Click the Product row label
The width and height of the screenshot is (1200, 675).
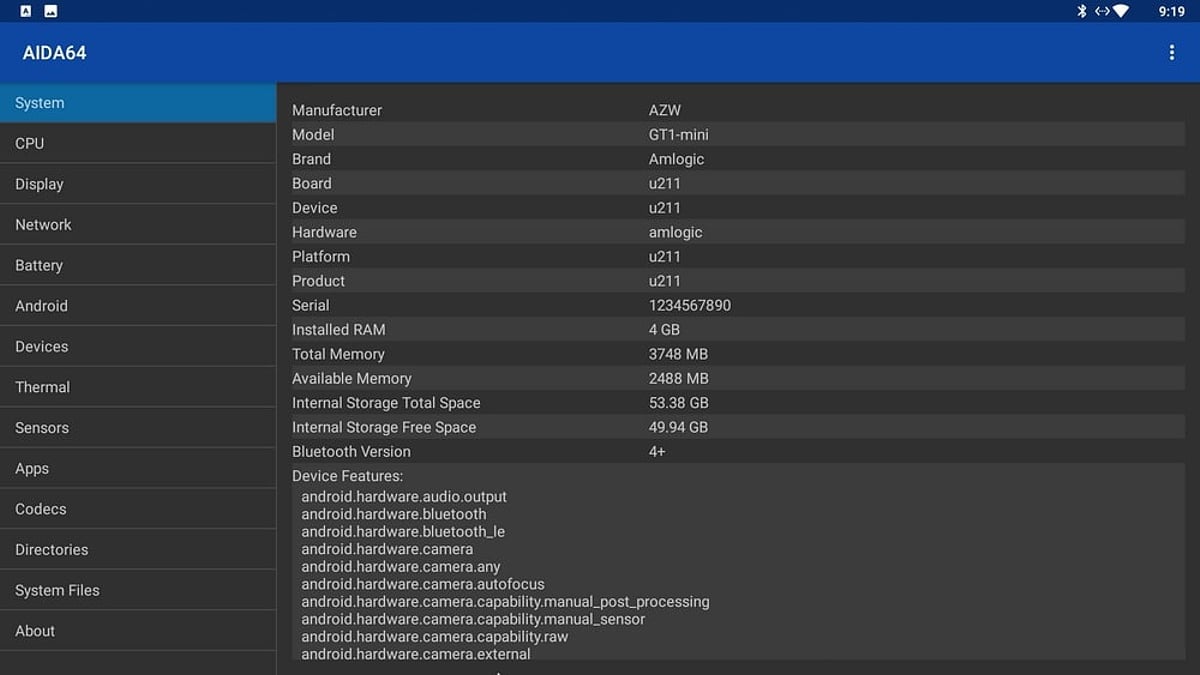[318, 281]
